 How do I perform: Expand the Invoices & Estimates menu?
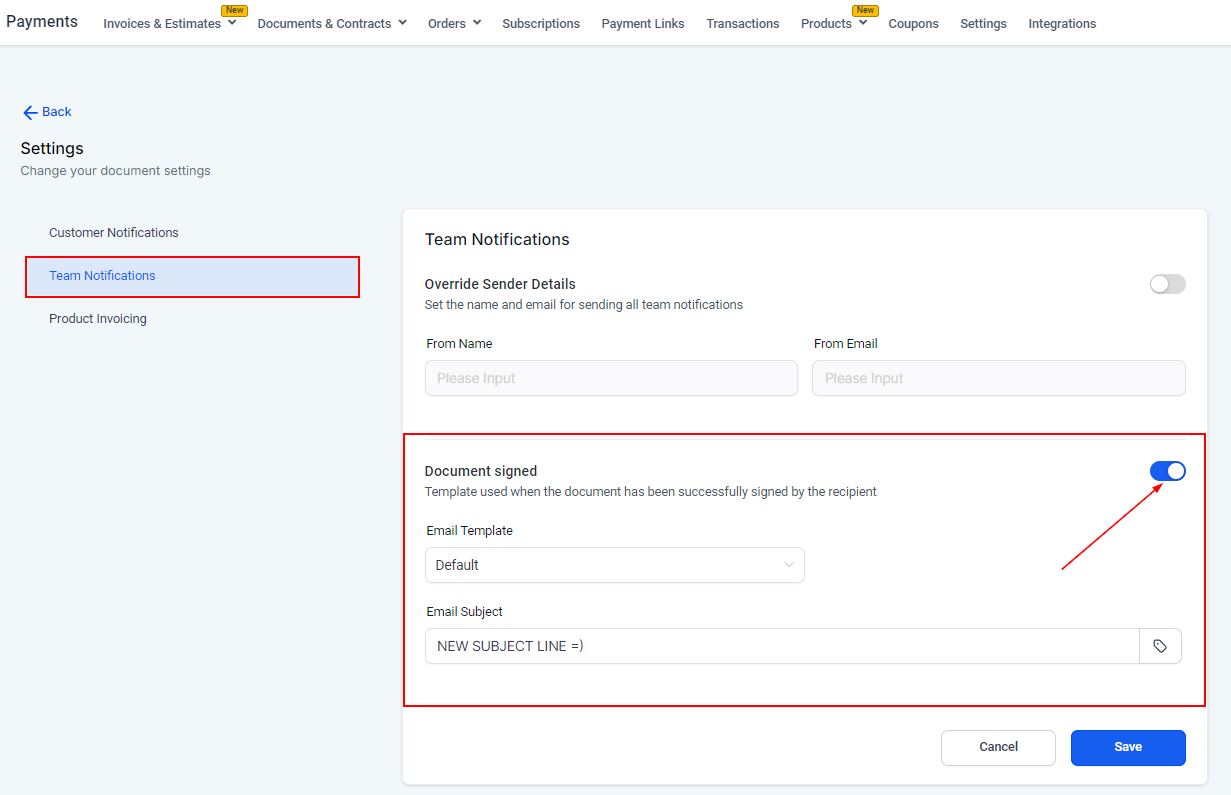(x=170, y=23)
